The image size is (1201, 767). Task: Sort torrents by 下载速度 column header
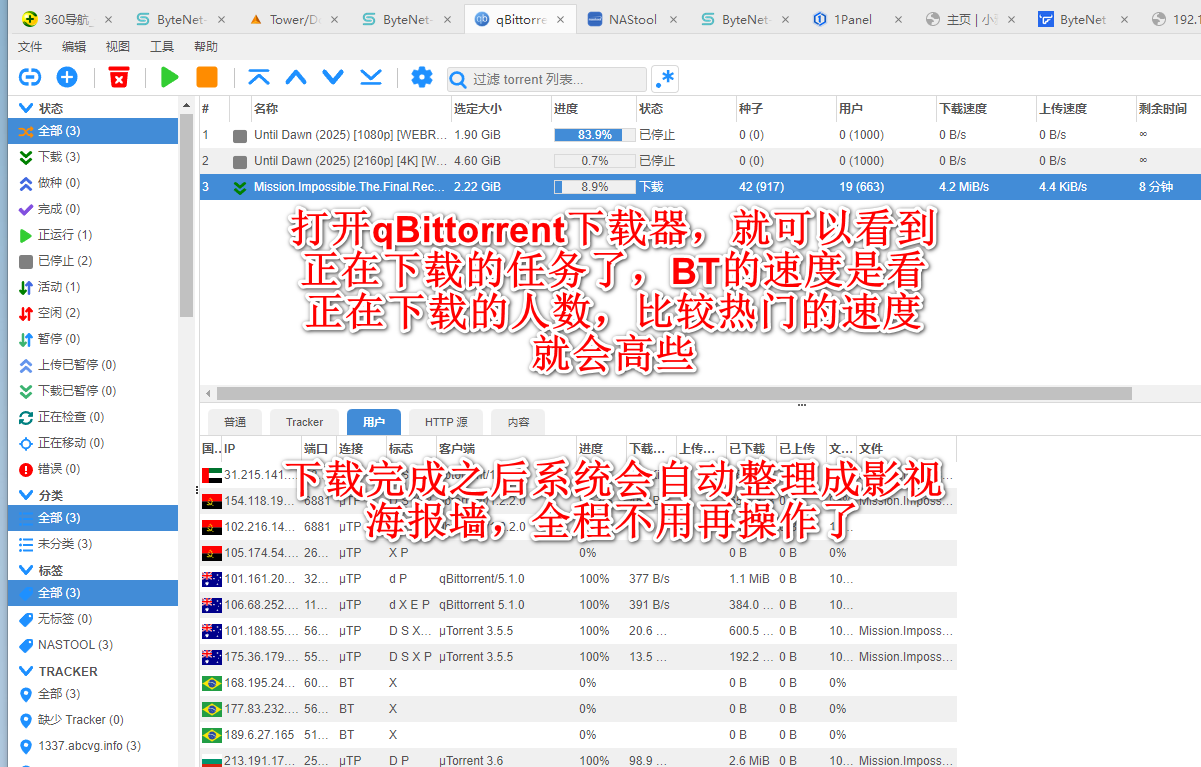coord(964,108)
